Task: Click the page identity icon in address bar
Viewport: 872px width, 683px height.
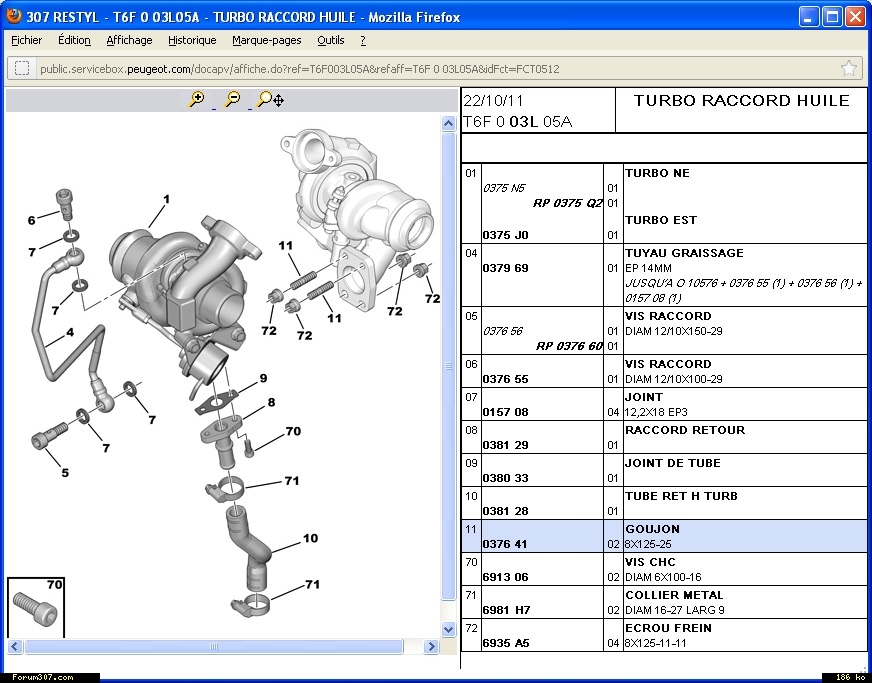Action: pyautogui.click(x=21, y=69)
